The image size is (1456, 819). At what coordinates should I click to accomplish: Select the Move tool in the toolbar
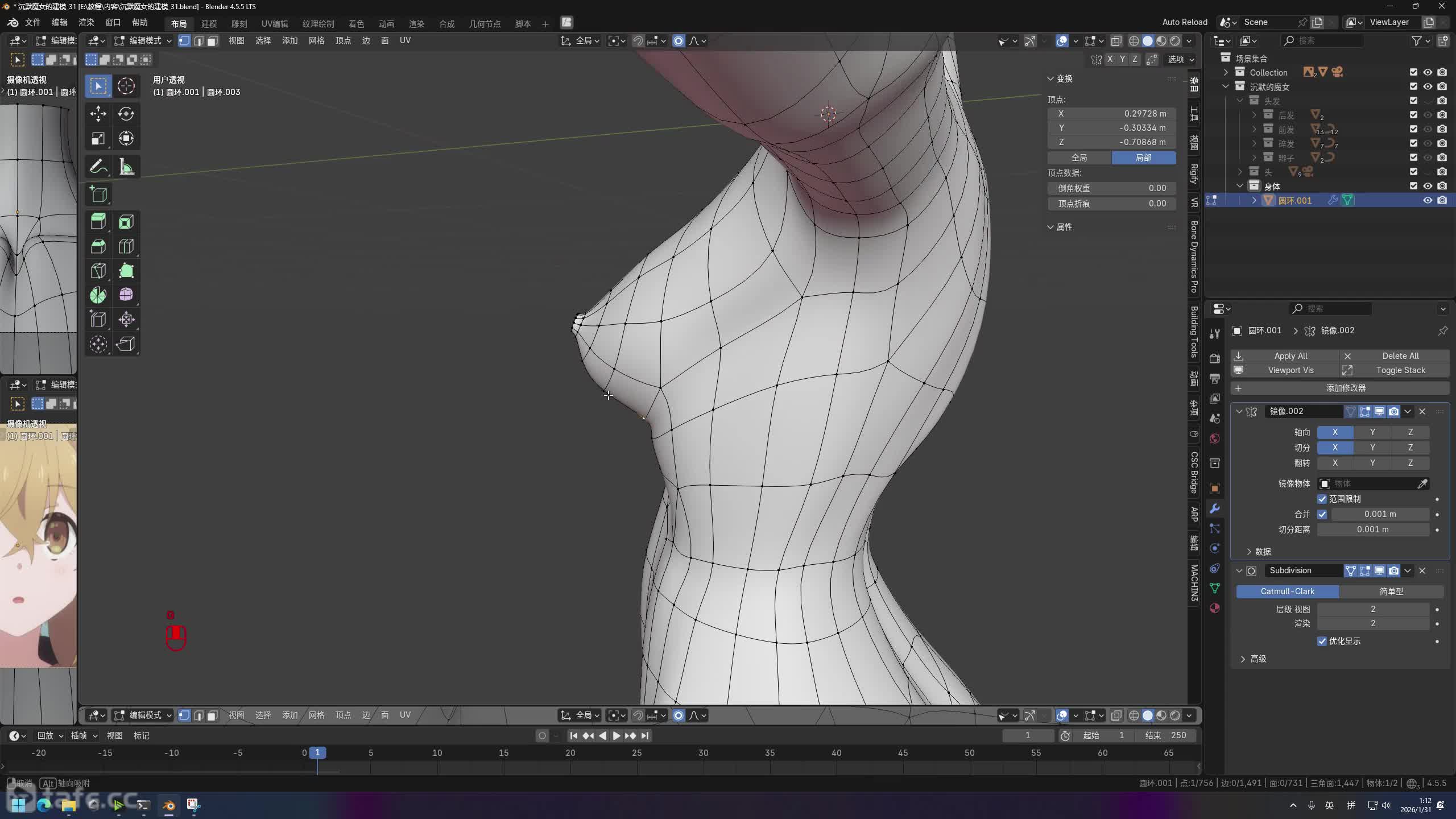pyautogui.click(x=98, y=114)
